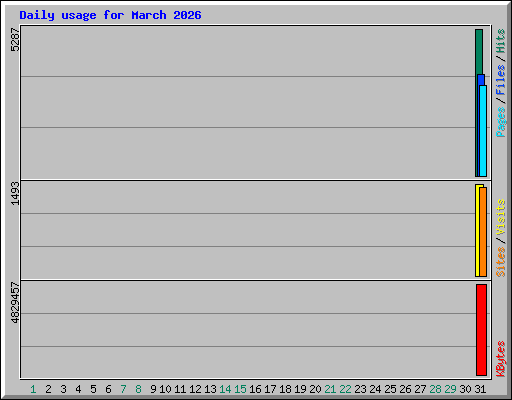Click day 31 on the x-axis
Viewport: 512px width, 400px height.
click(480, 389)
